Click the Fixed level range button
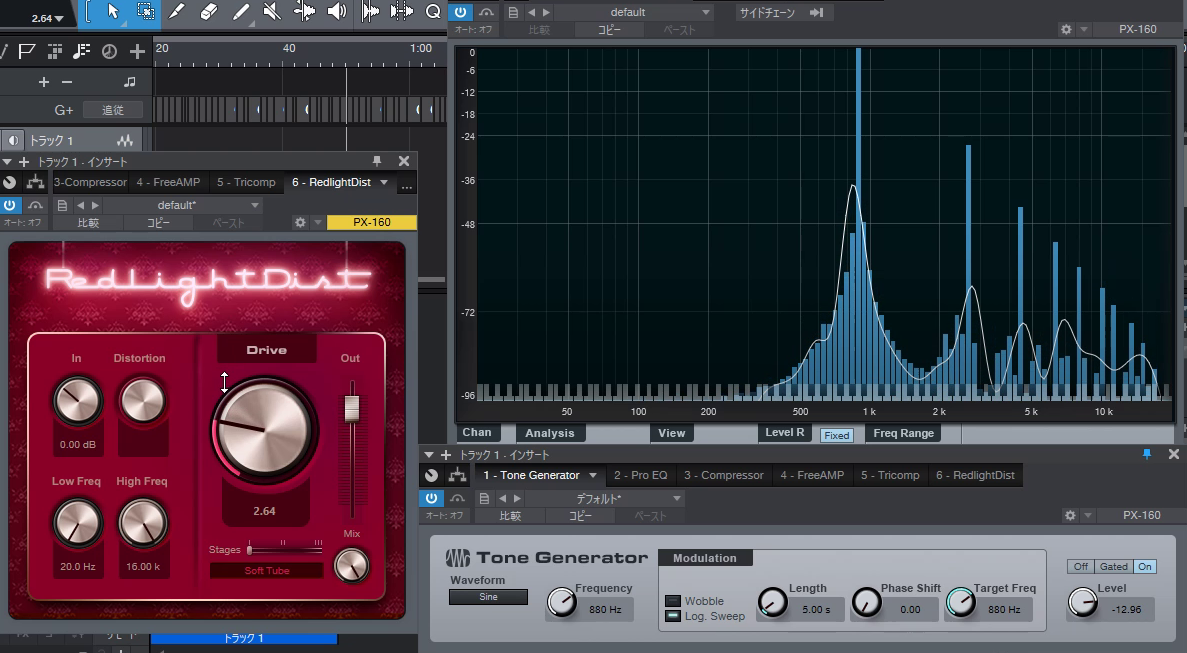Viewport: 1187px width, 653px height. point(837,435)
